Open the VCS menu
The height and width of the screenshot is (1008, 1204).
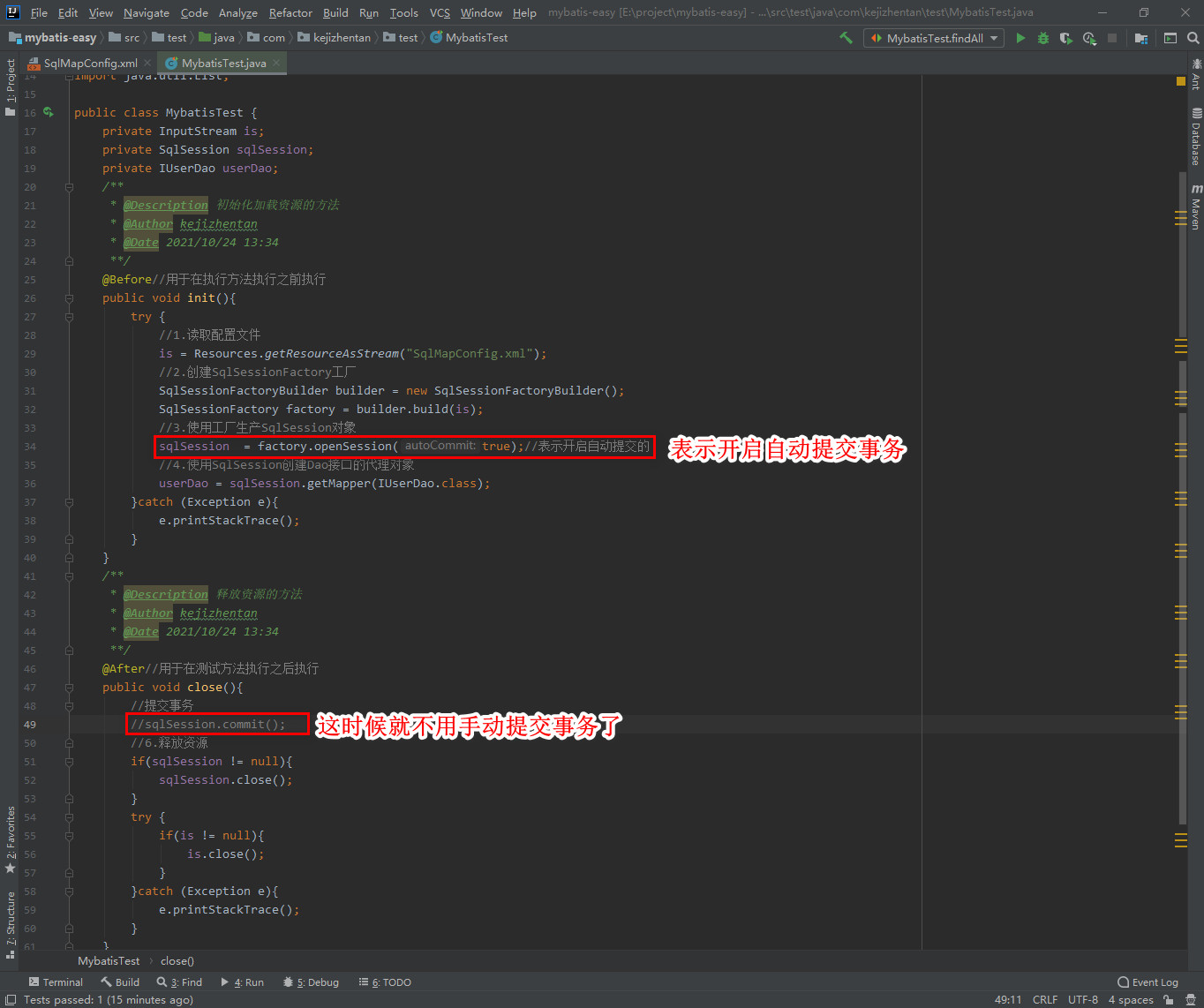pyautogui.click(x=440, y=12)
